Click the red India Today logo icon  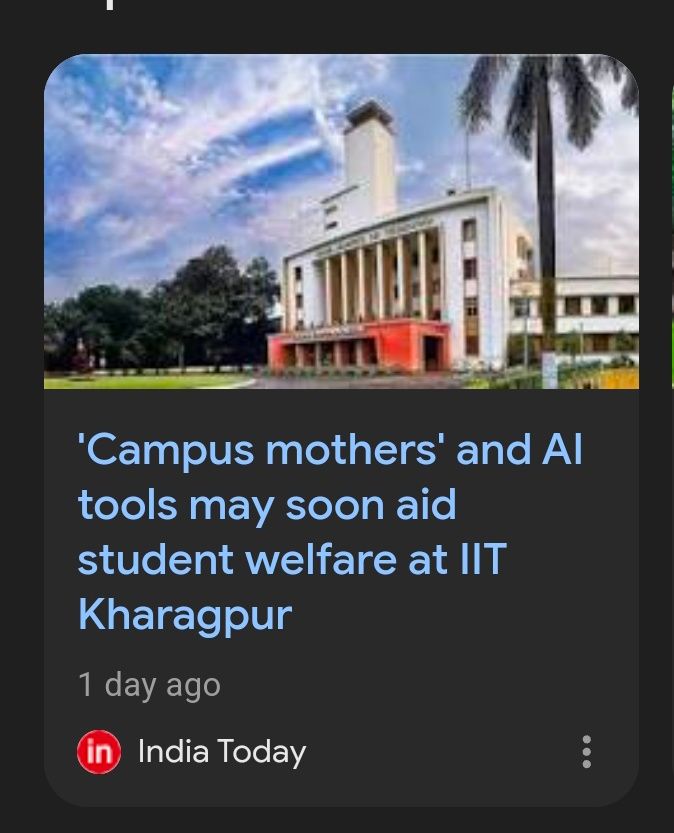tap(99, 752)
